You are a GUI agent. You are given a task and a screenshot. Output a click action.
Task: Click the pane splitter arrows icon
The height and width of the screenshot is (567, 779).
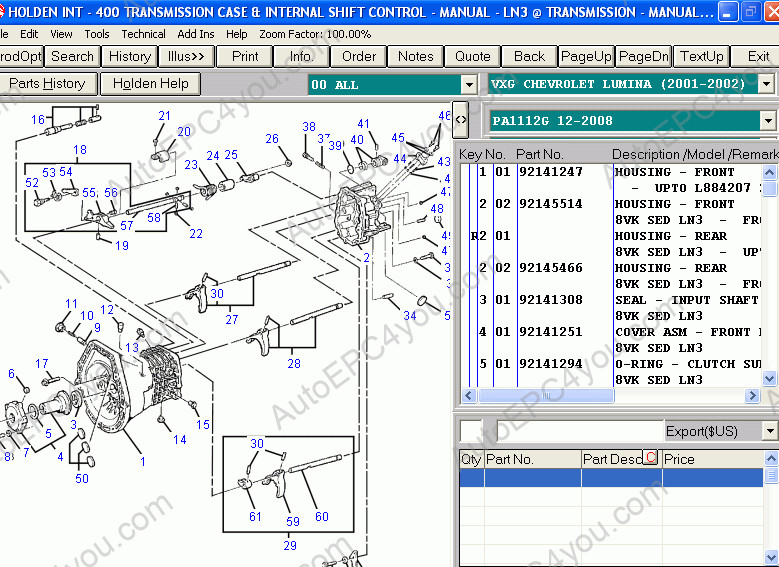pos(461,120)
